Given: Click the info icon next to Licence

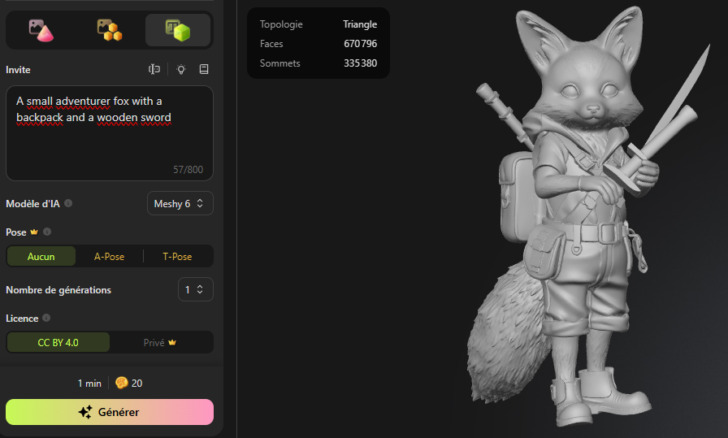Looking at the screenshot, I should (x=46, y=318).
